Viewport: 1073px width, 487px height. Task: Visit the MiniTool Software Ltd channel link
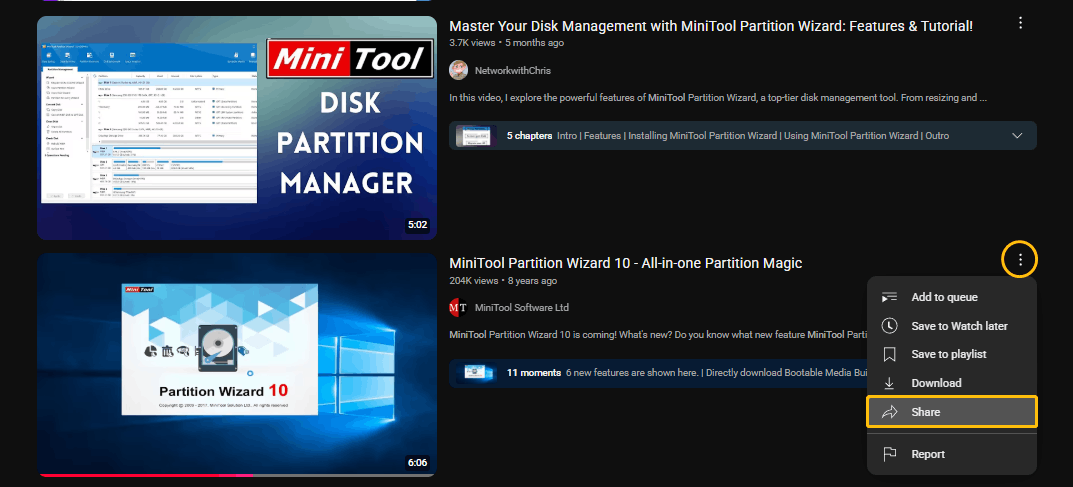[521, 308]
